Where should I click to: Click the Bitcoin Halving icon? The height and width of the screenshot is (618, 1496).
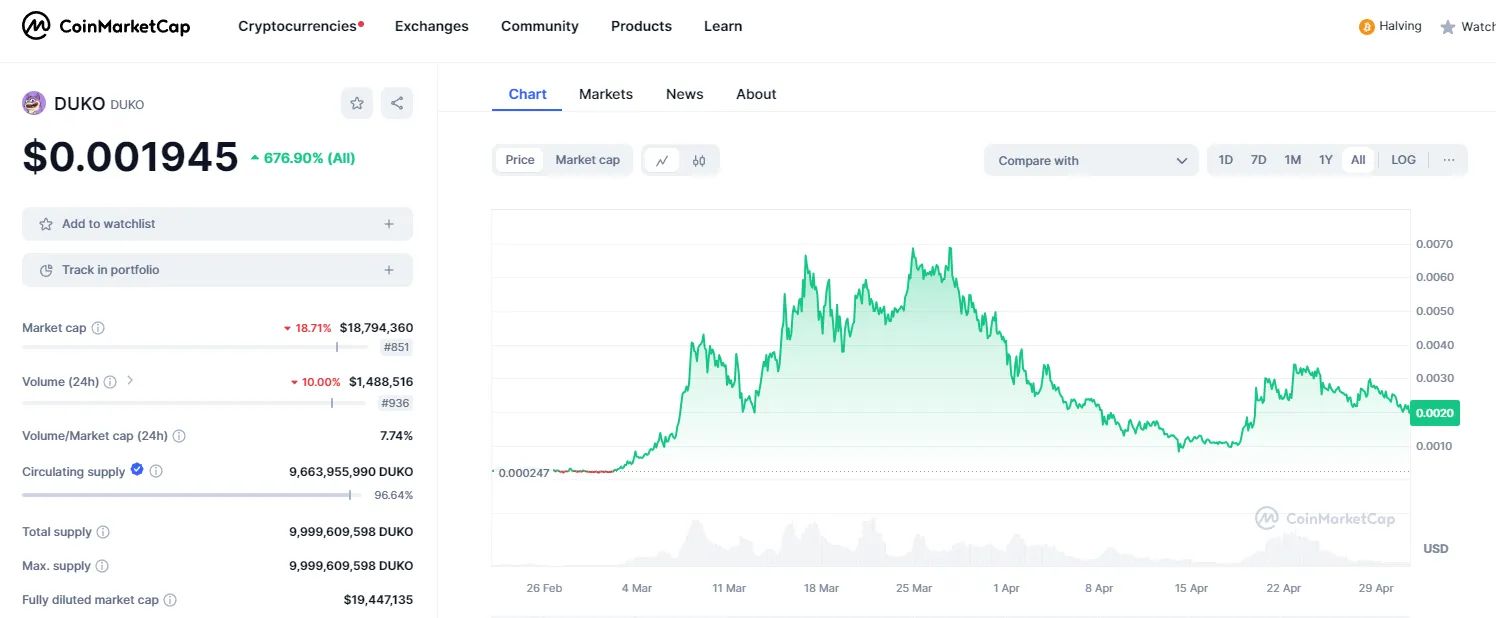(1366, 27)
